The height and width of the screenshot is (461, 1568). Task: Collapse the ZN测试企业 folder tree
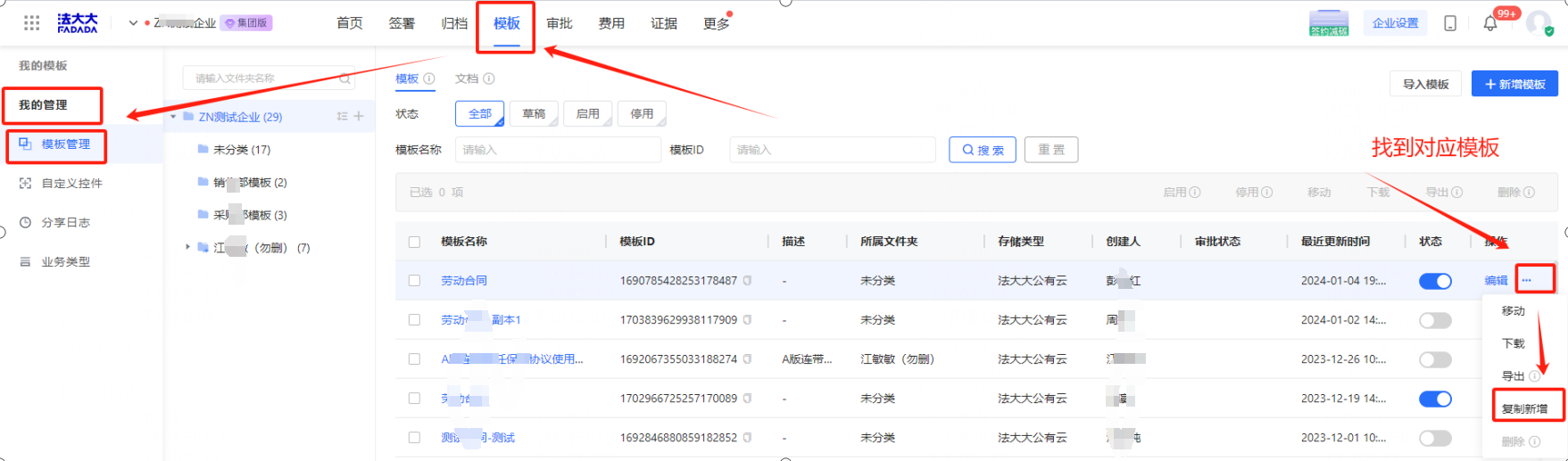click(173, 117)
